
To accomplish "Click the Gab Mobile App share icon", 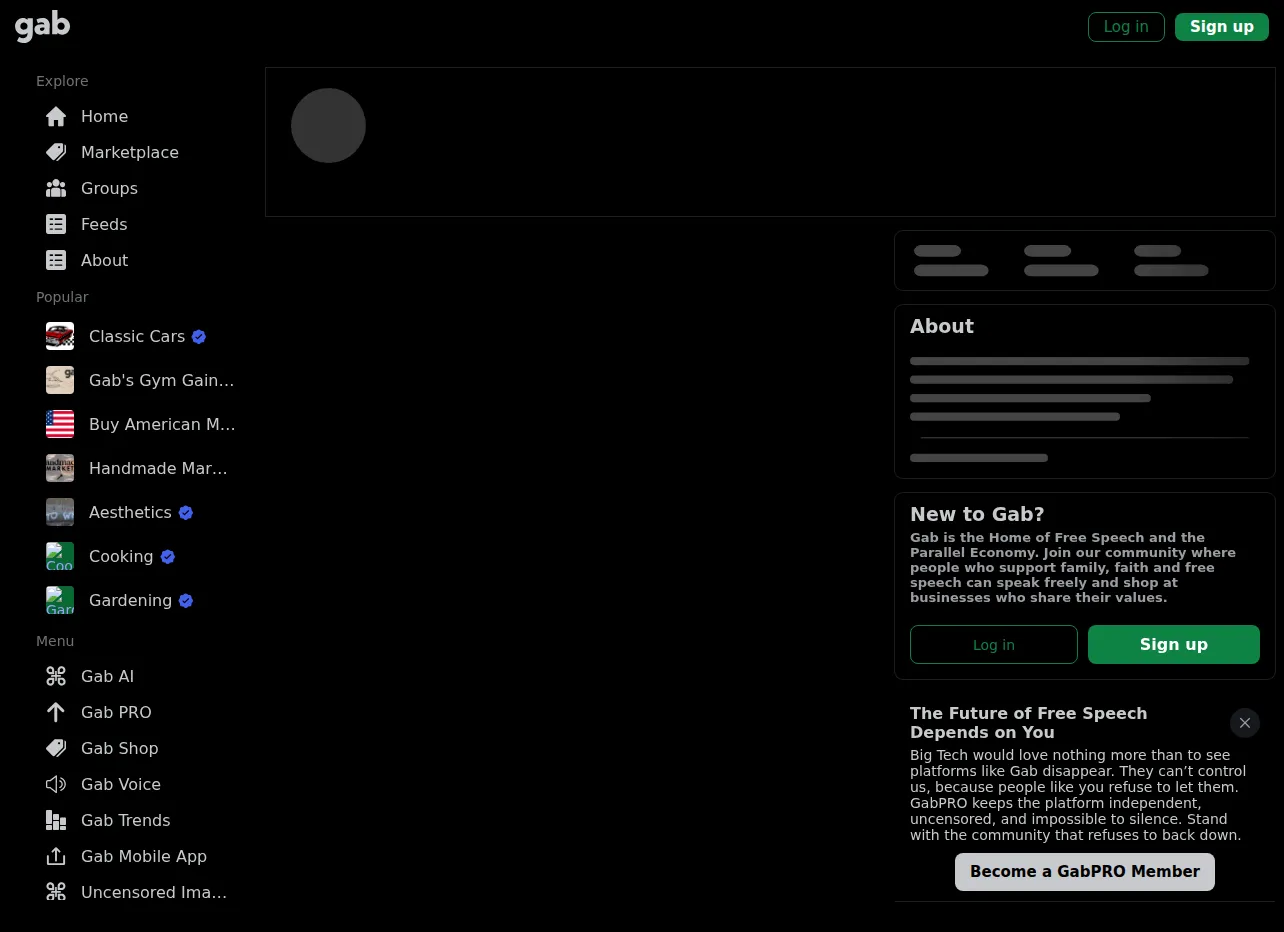I will pyautogui.click(x=56, y=857).
